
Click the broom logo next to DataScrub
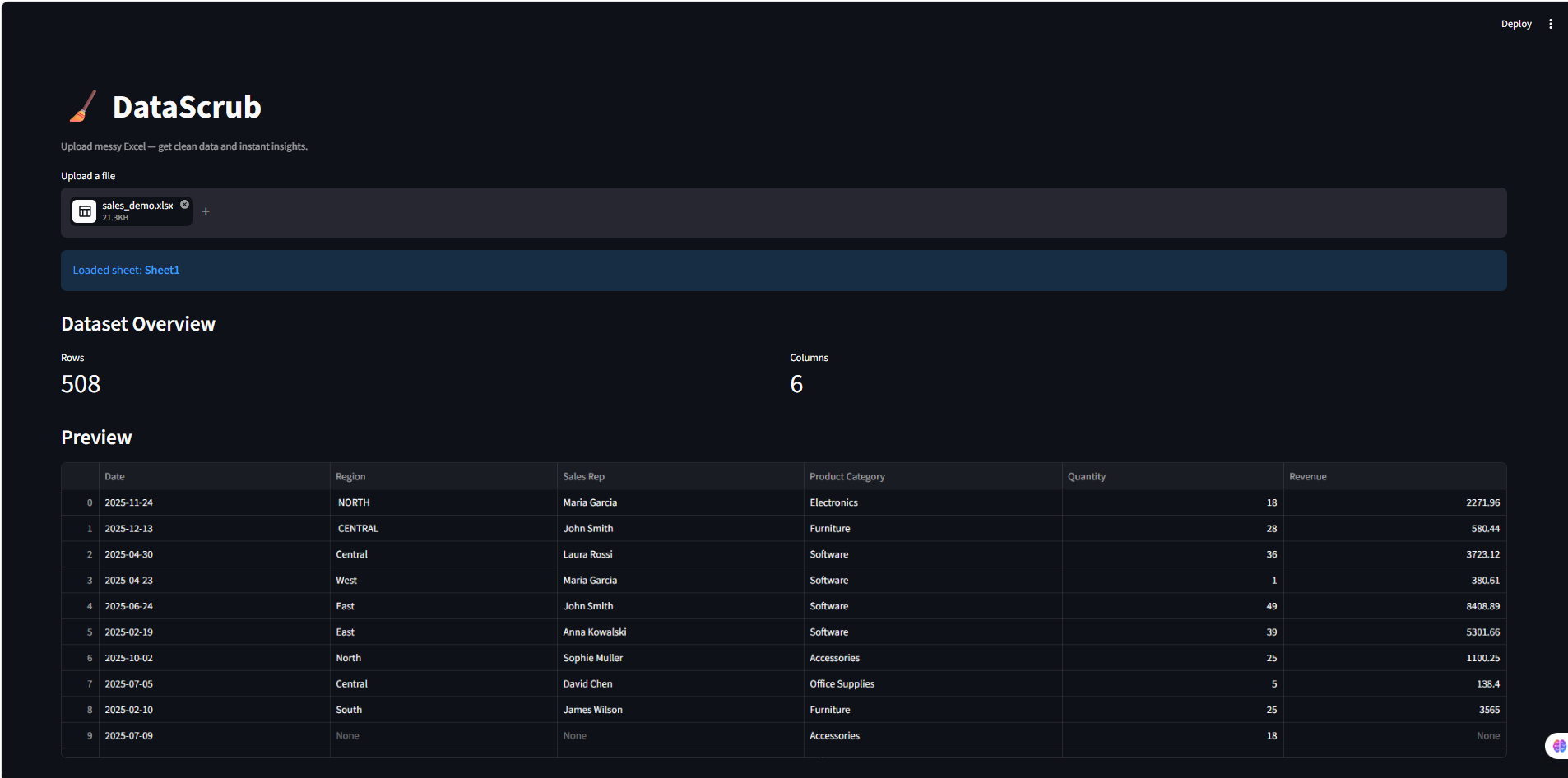(x=82, y=107)
